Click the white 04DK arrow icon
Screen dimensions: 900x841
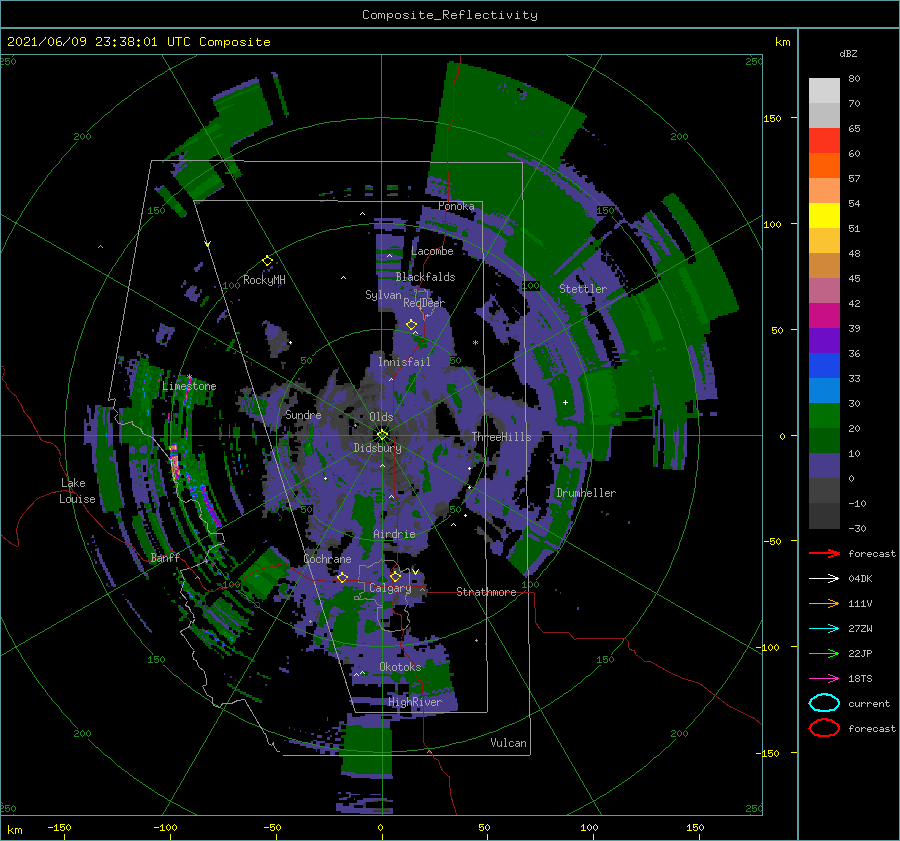click(x=824, y=578)
